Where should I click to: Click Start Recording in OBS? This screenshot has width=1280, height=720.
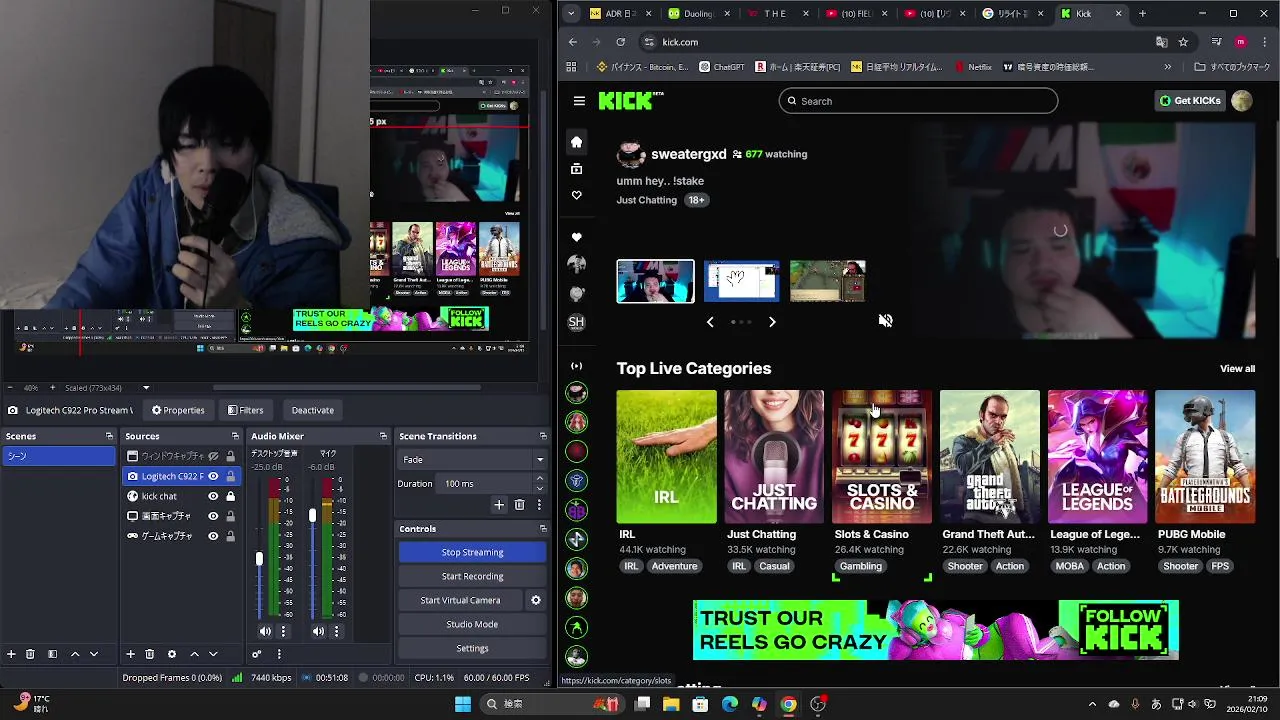click(x=472, y=576)
